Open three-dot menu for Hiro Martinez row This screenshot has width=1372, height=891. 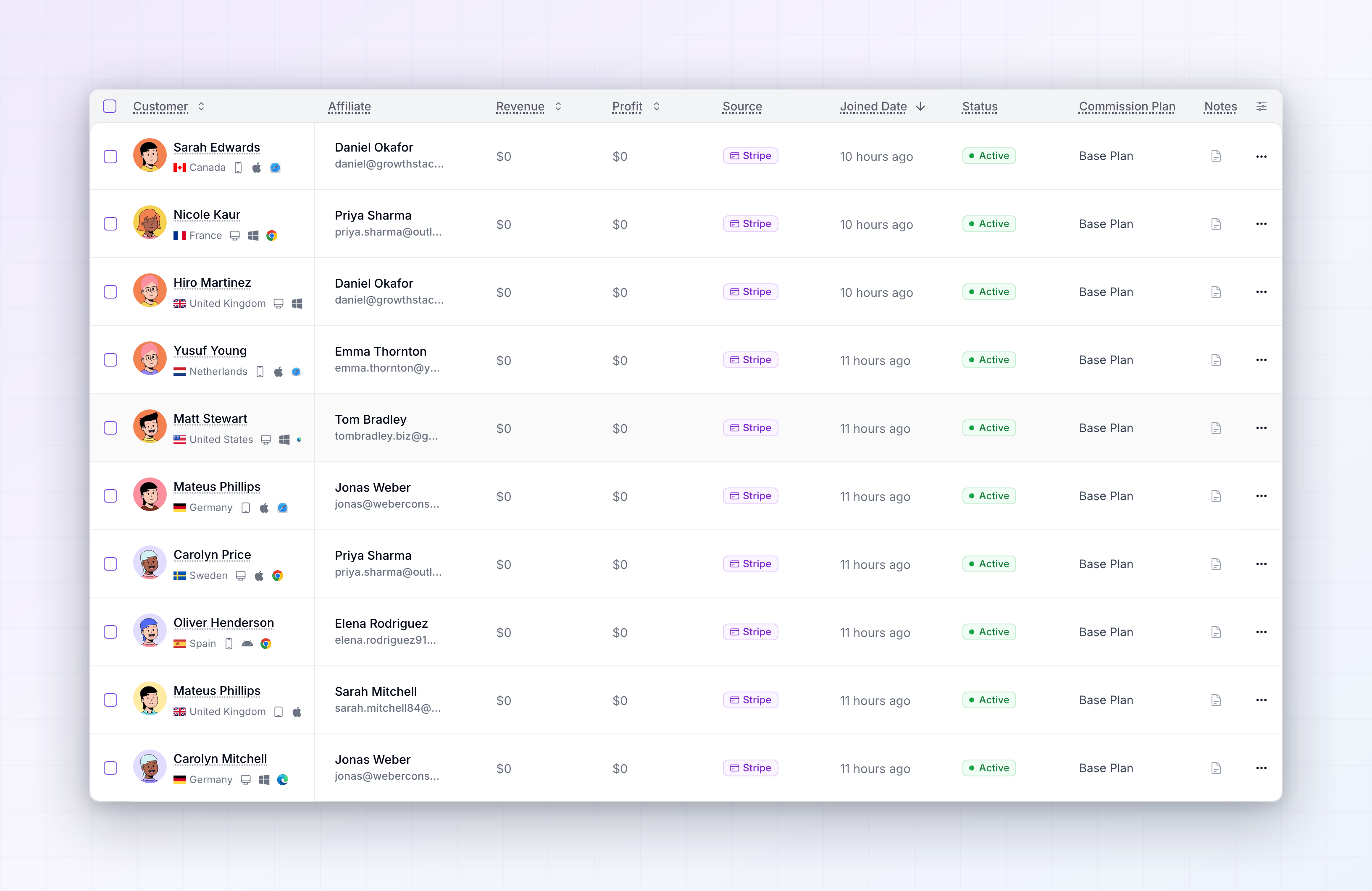(1261, 292)
